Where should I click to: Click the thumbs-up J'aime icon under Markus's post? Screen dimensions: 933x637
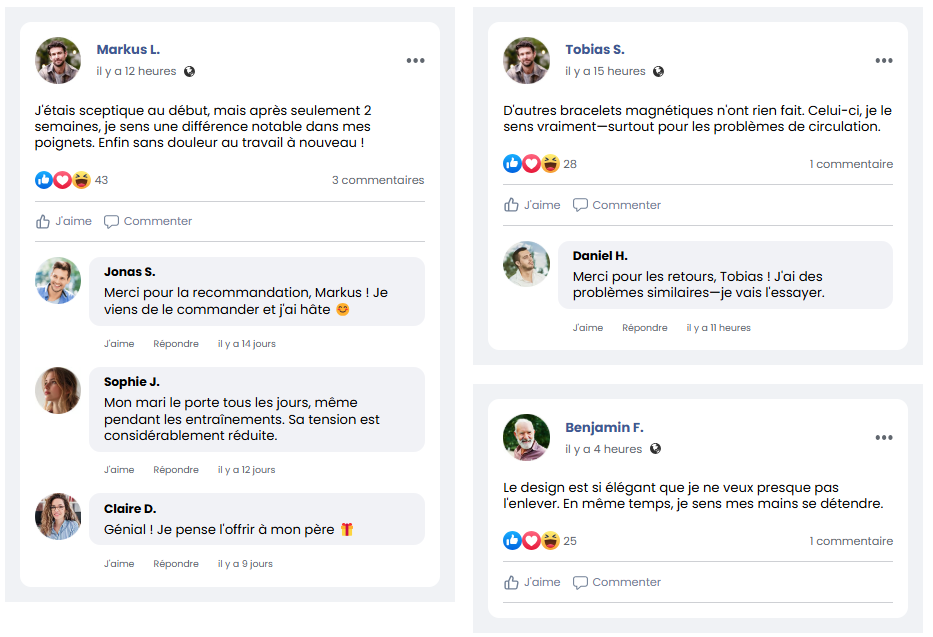coord(43,222)
